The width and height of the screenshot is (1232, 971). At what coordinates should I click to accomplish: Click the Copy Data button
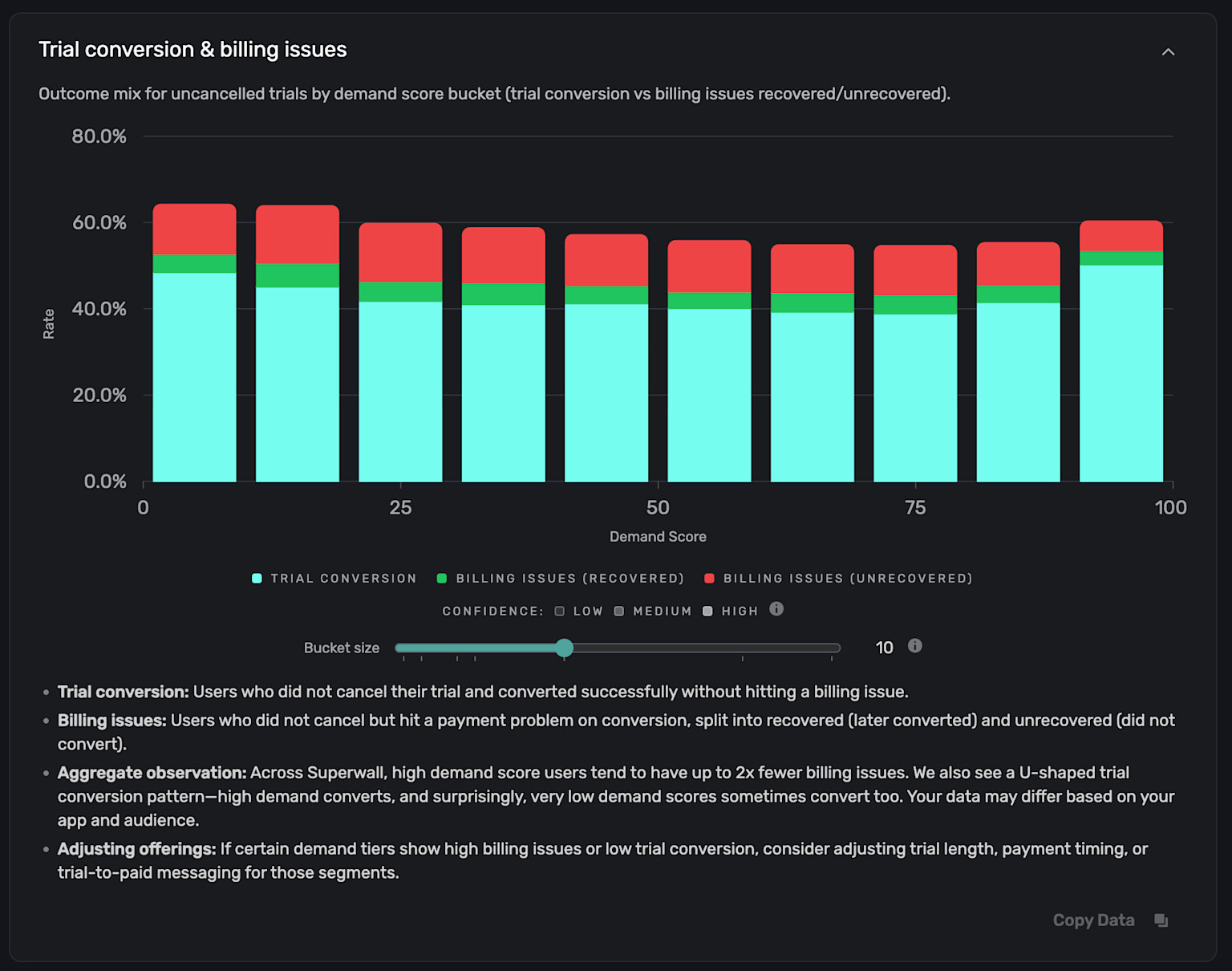point(1093,920)
